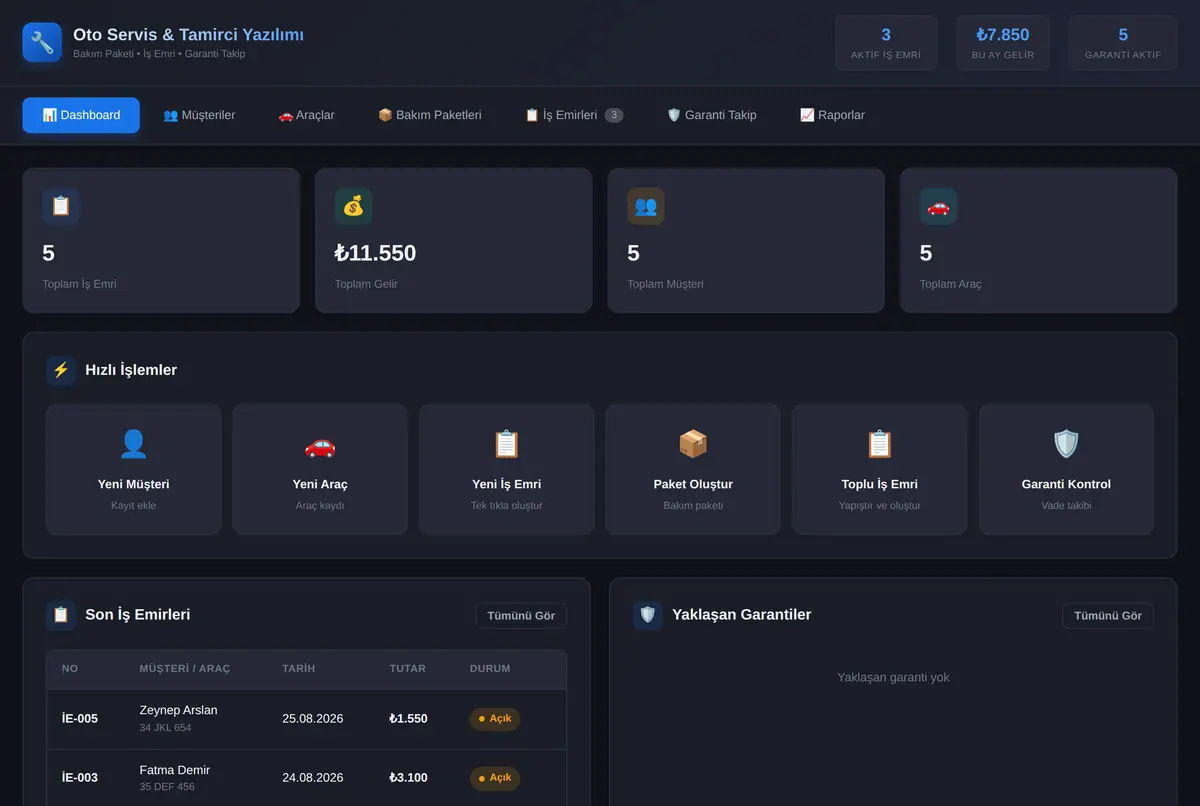
Task: Click the person icon in Yeni Müşteri tile
Action: click(x=134, y=444)
